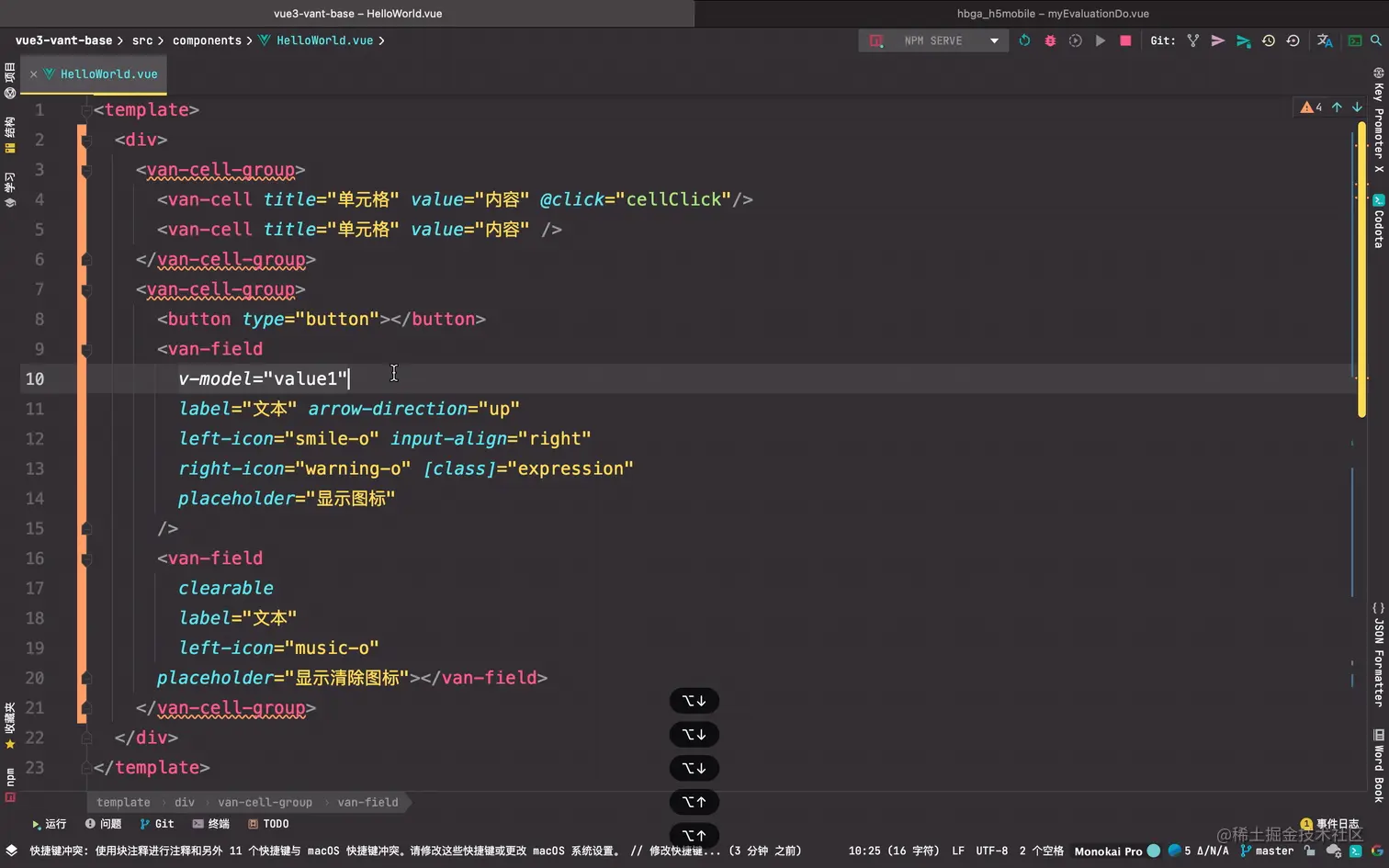Viewport: 1389px width, 868px height.
Task: Open the Favorites (收藏夹) tool window
Action: click(x=10, y=726)
